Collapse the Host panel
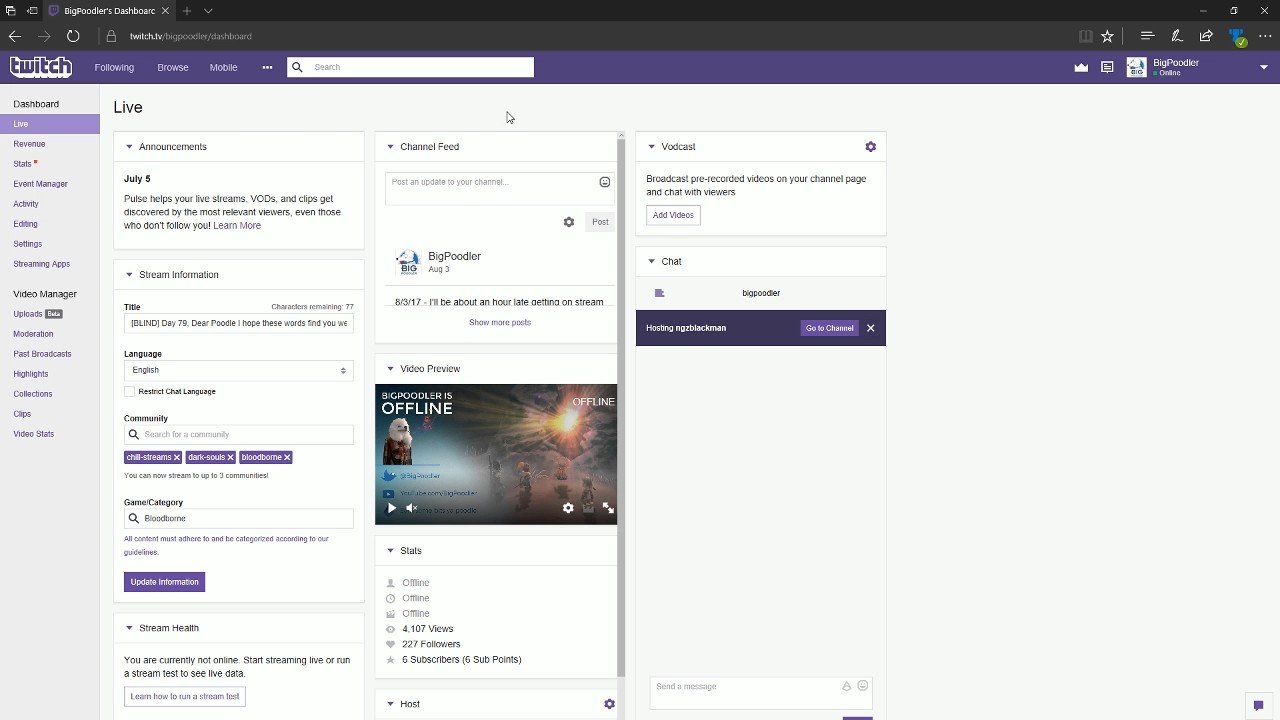The height and width of the screenshot is (720, 1280). point(390,704)
